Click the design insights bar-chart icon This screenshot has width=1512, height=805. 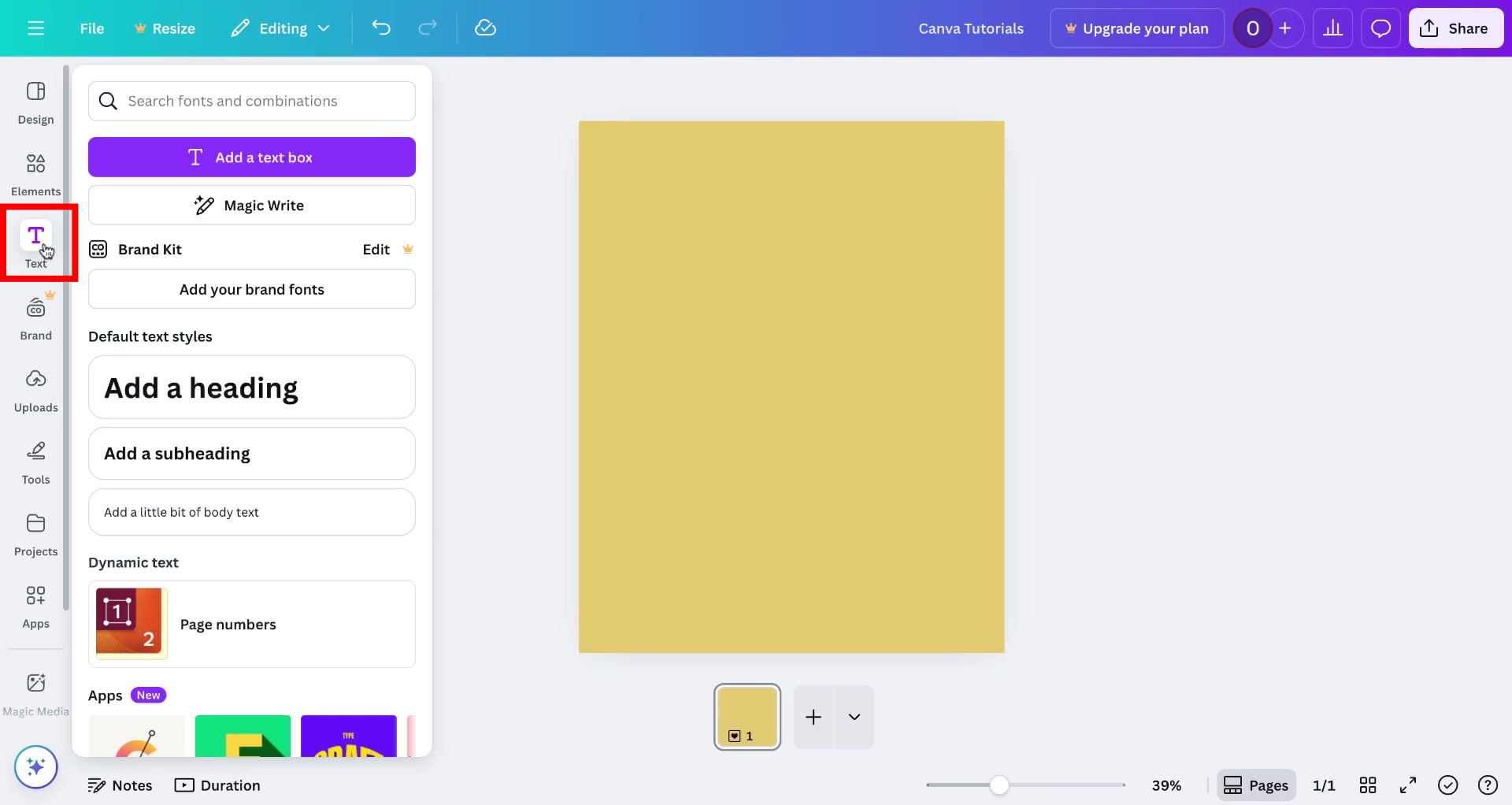coord(1332,28)
